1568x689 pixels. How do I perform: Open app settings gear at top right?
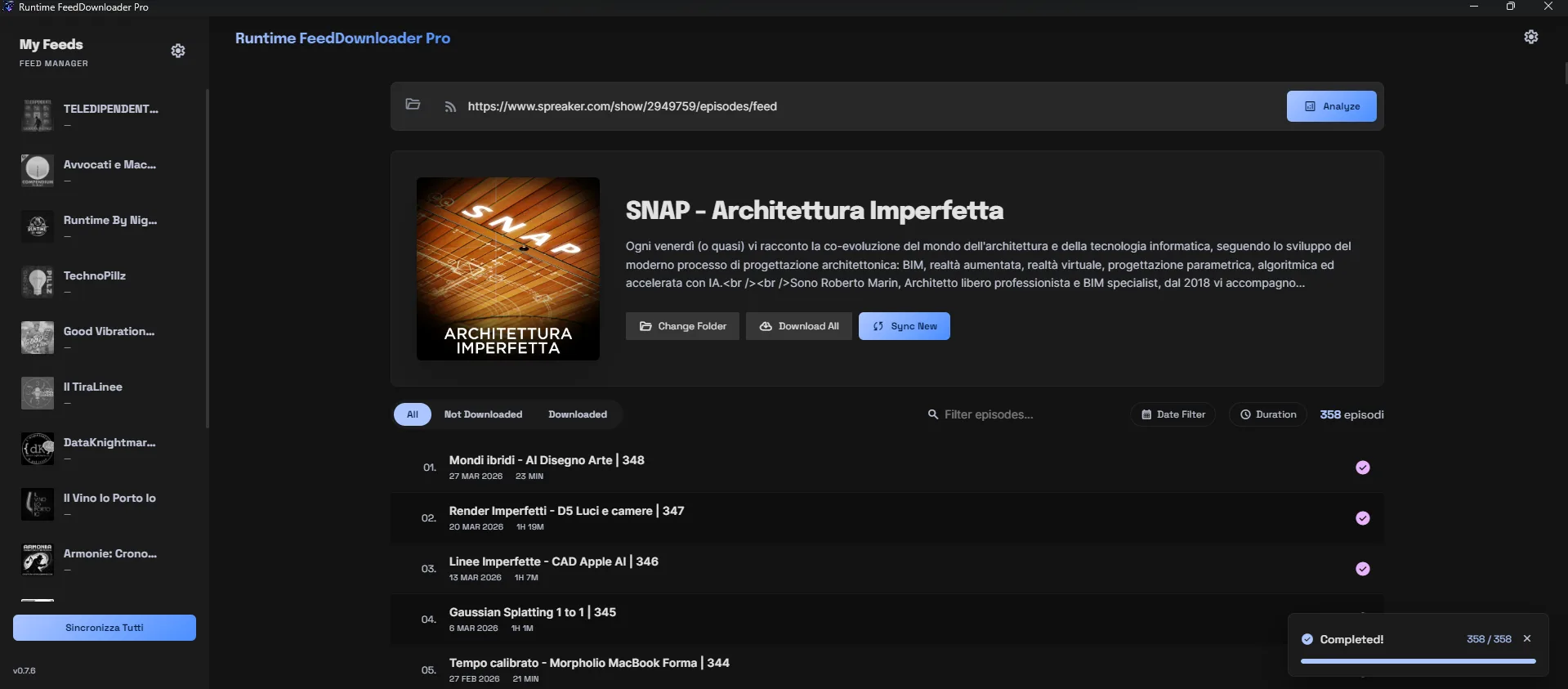tap(1531, 37)
